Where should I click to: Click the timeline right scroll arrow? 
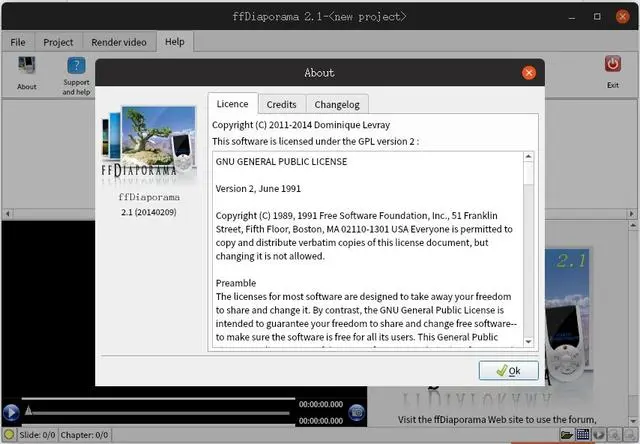coord(631,213)
